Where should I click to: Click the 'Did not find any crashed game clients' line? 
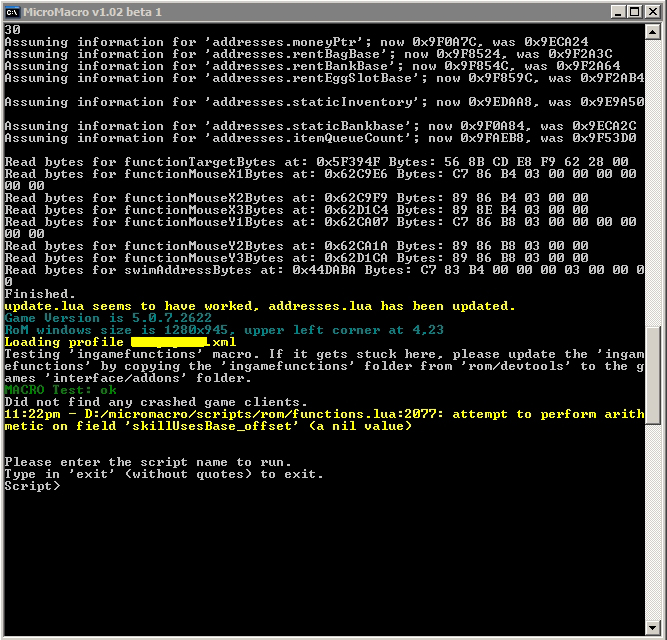[x=156, y=402]
